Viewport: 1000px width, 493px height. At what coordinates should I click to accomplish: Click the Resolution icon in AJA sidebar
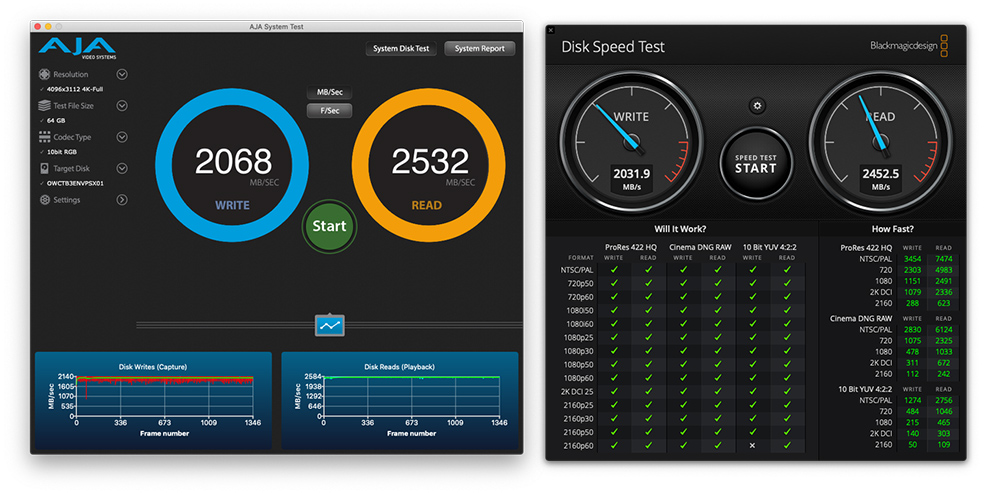45,75
